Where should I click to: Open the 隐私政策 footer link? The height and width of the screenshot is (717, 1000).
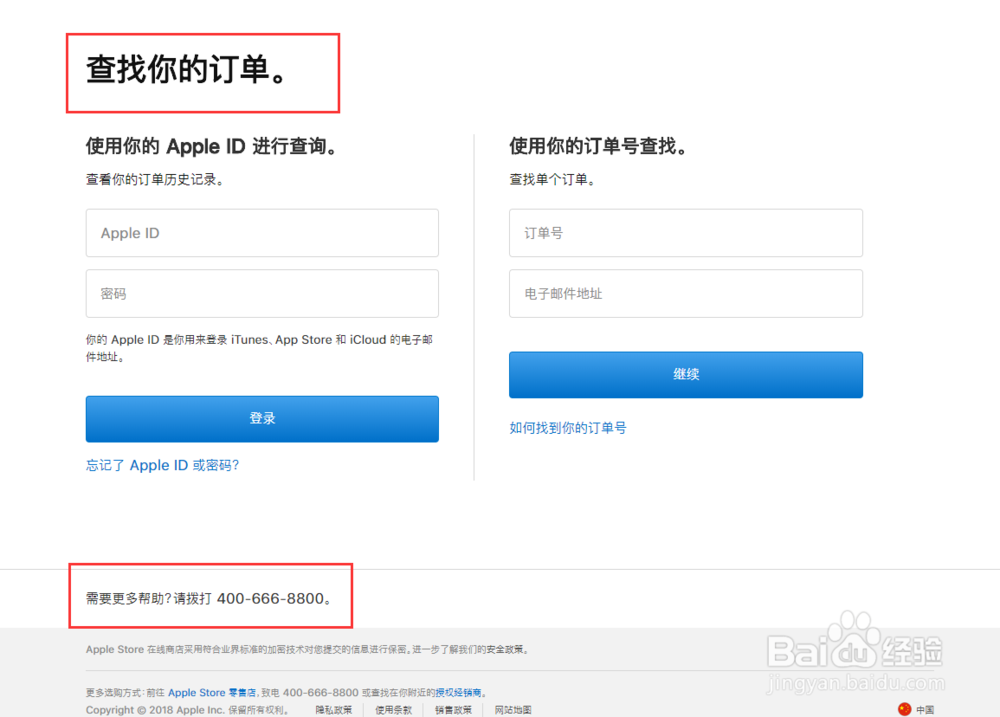[x=334, y=709]
